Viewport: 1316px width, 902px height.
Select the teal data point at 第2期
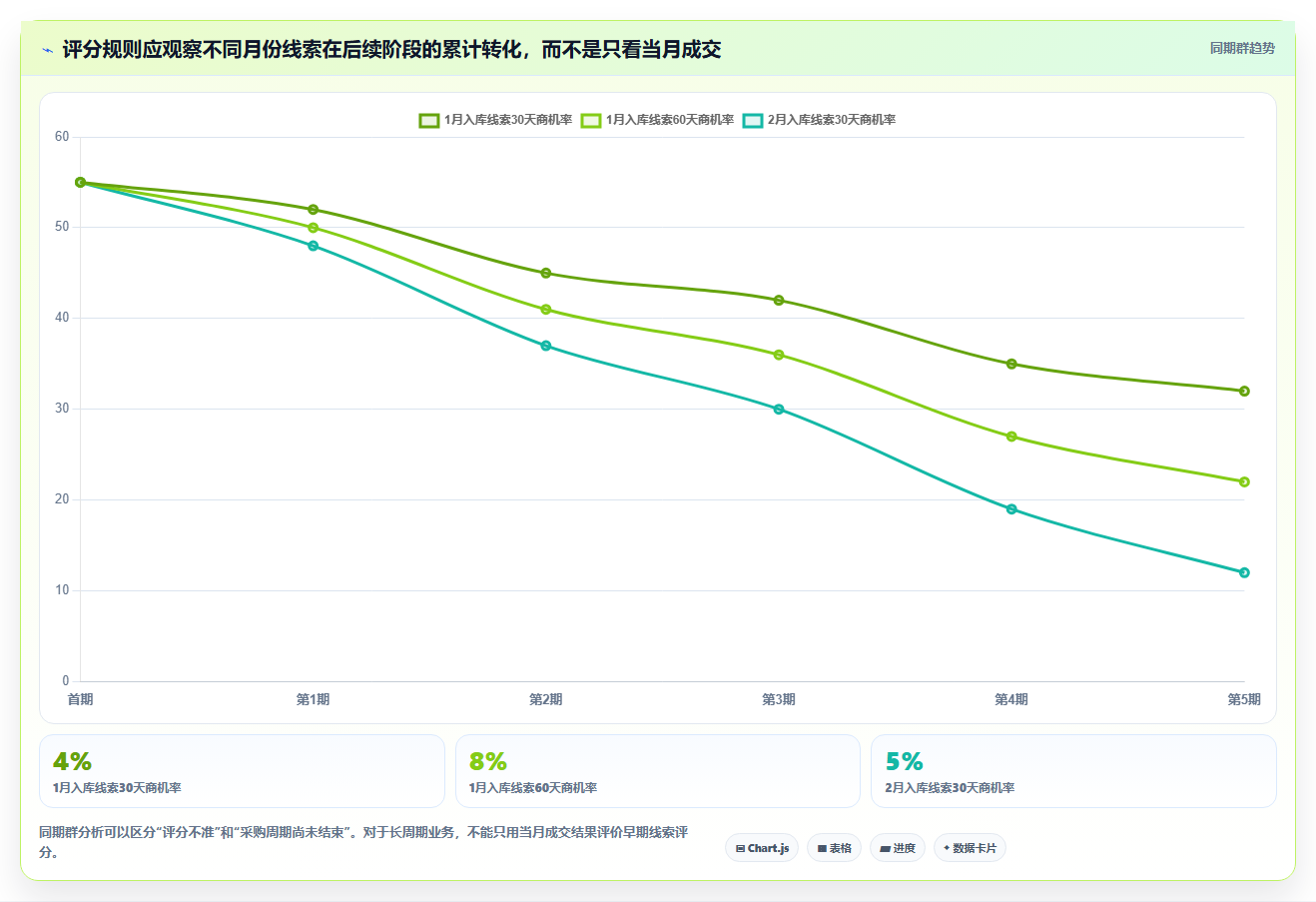click(x=546, y=346)
